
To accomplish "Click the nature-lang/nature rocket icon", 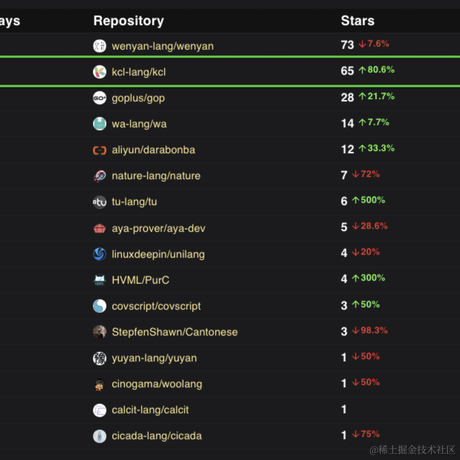I will 99,176.
